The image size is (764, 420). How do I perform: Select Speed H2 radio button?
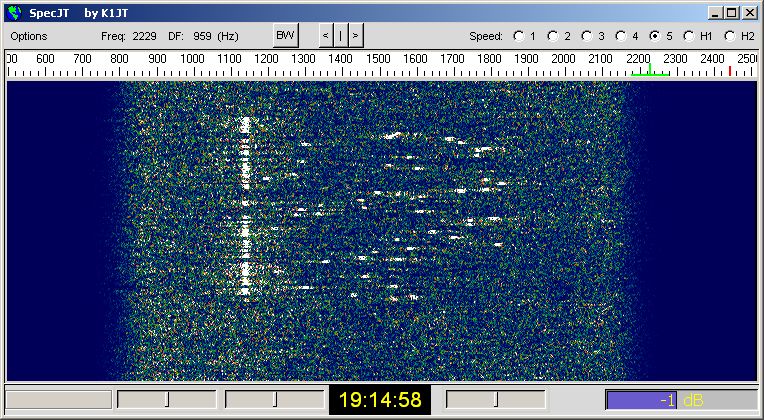(x=730, y=36)
